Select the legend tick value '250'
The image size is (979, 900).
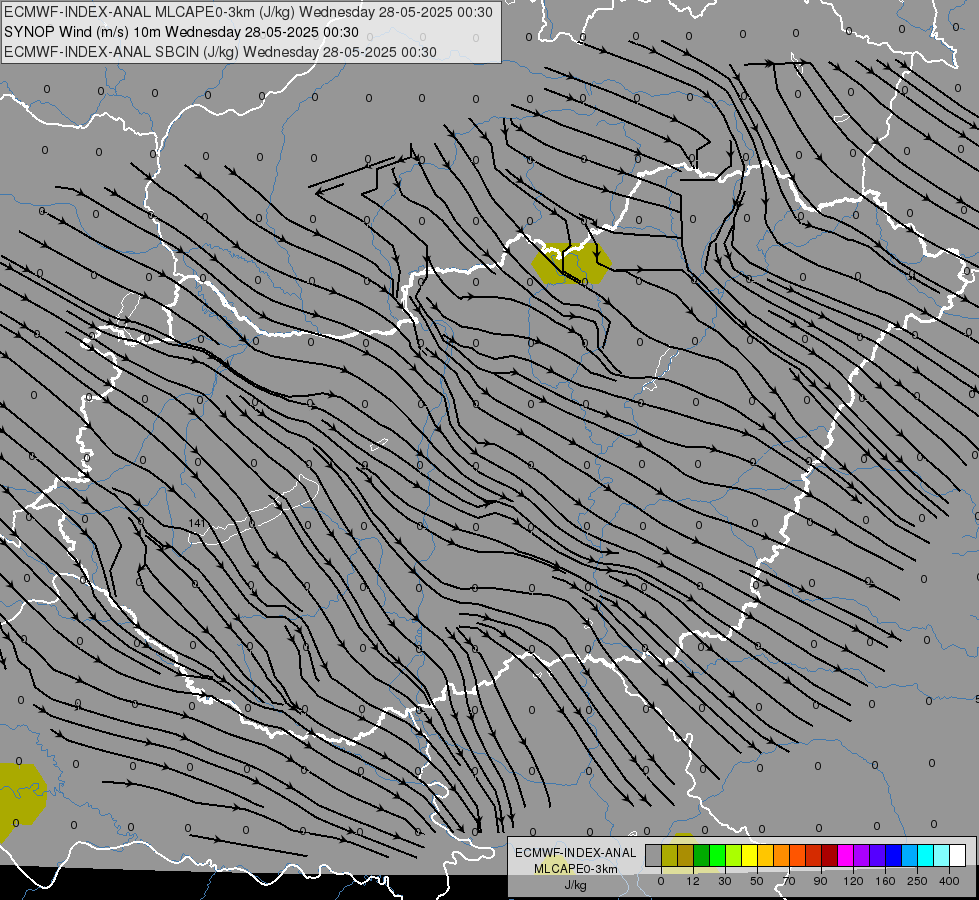tap(917, 881)
